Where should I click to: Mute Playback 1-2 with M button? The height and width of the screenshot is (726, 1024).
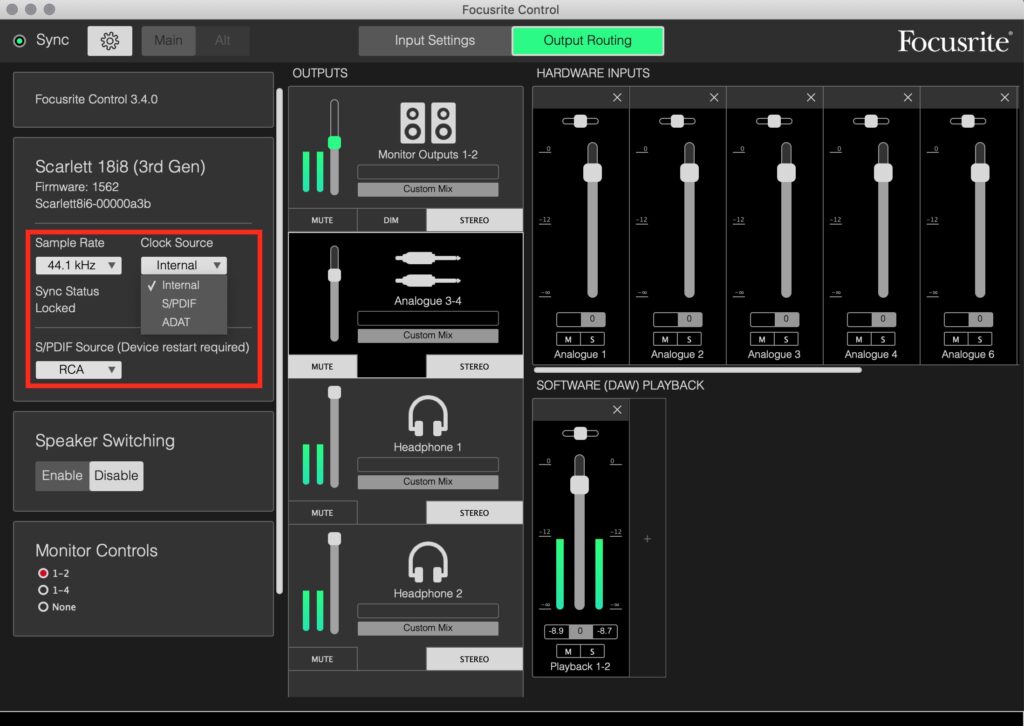568,651
